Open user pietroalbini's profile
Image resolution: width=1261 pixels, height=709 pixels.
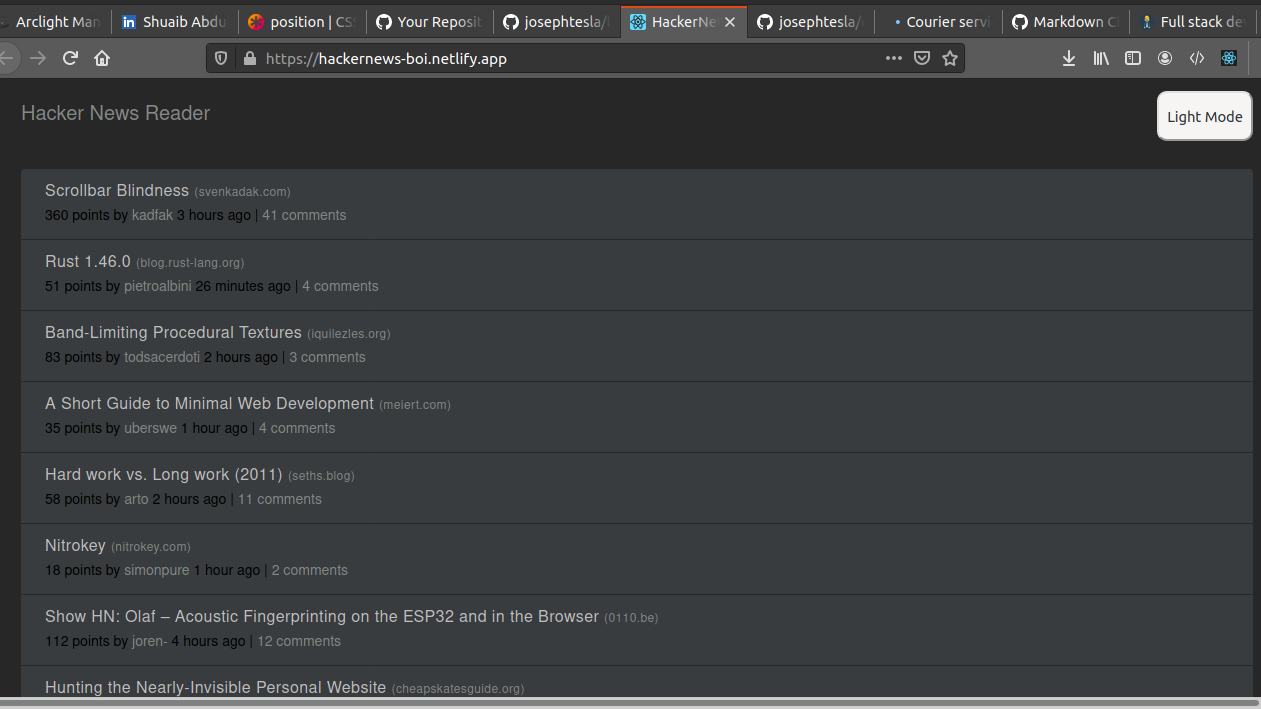tap(158, 286)
